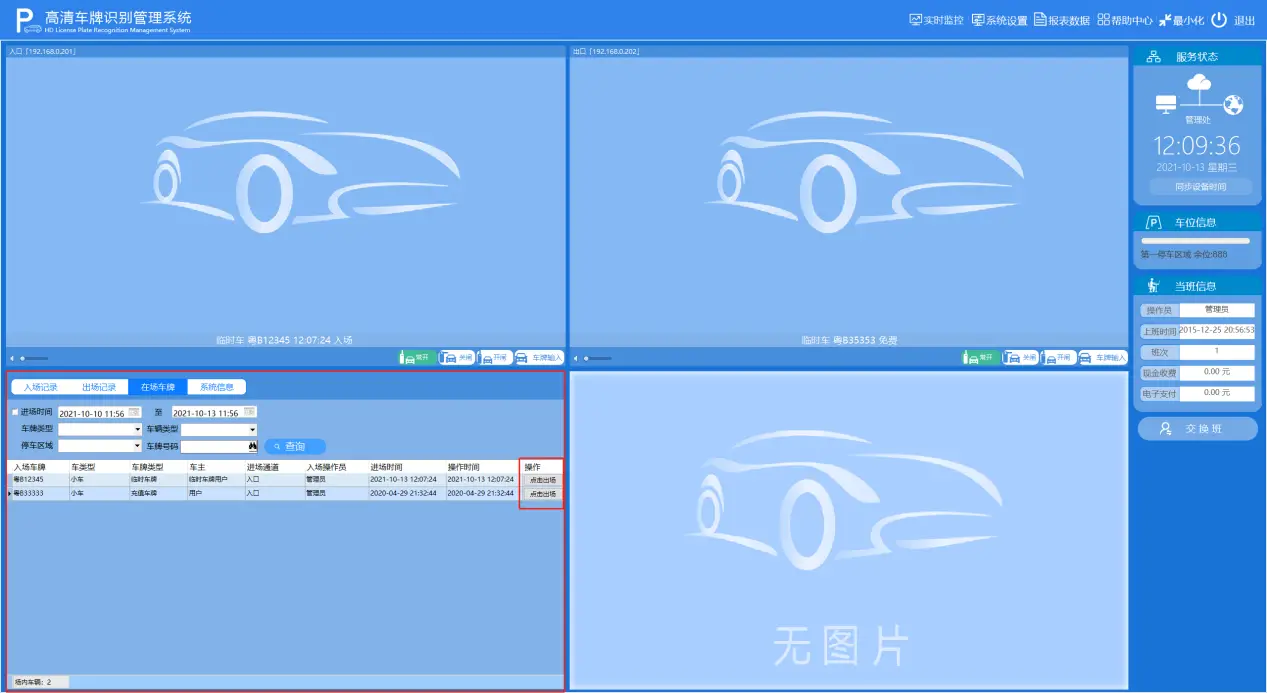This screenshot has height=693, width=1267.
Task: Switch to the 入场记录 tab
Action: (x=41, y=387)
